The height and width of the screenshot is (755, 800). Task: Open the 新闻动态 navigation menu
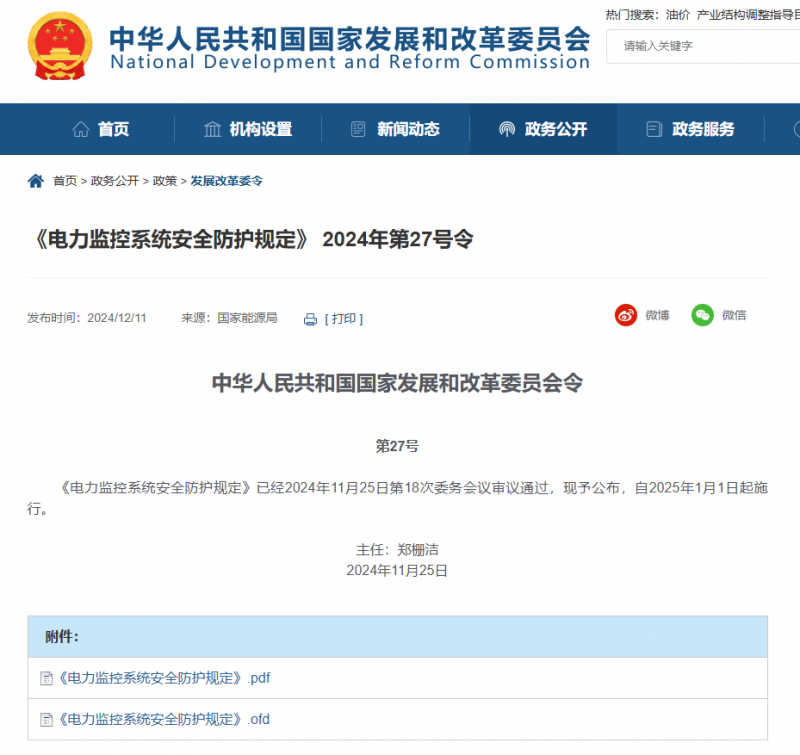point(395,129)
